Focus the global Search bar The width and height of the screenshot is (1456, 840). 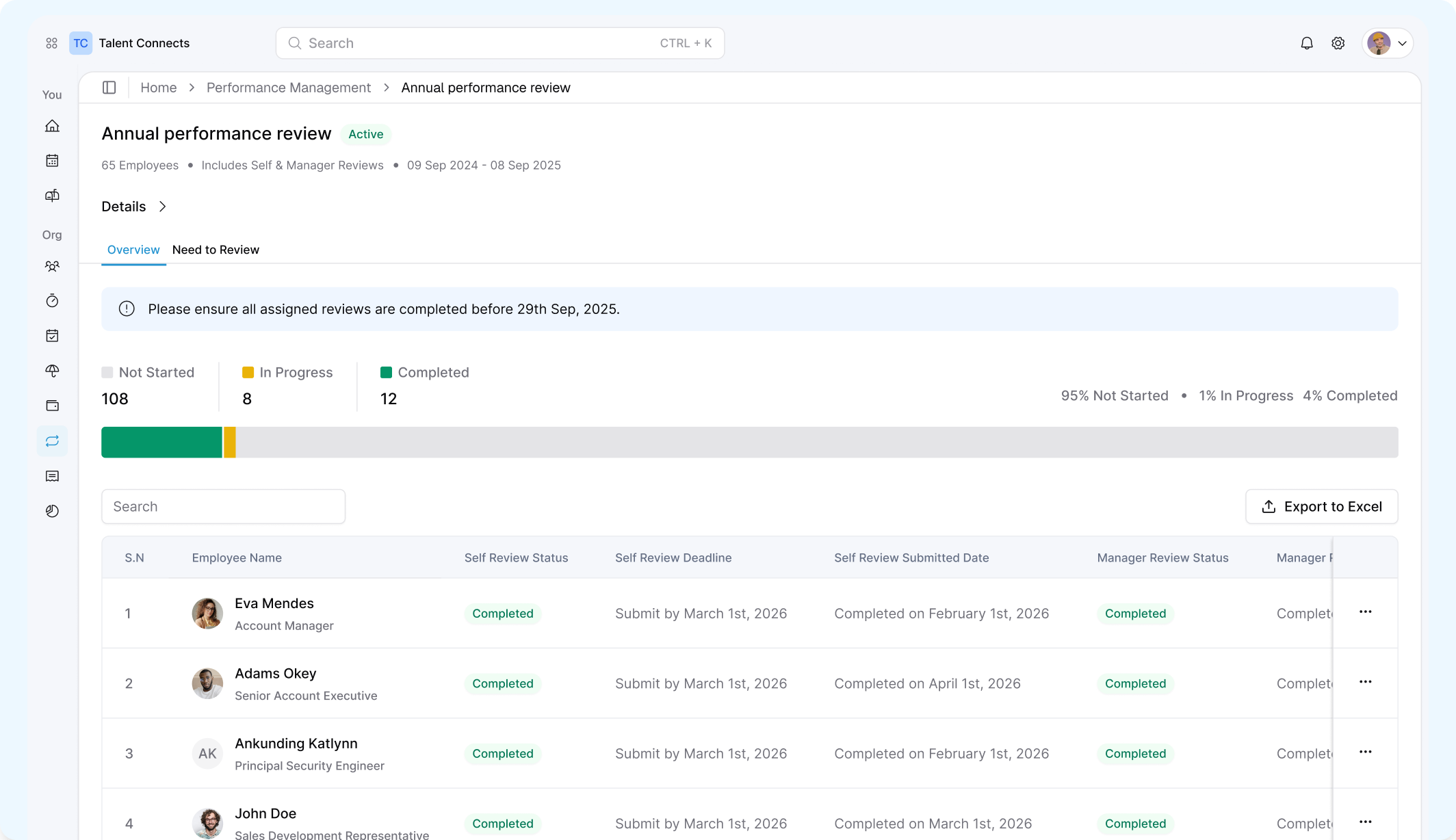[x=500, y=43]
